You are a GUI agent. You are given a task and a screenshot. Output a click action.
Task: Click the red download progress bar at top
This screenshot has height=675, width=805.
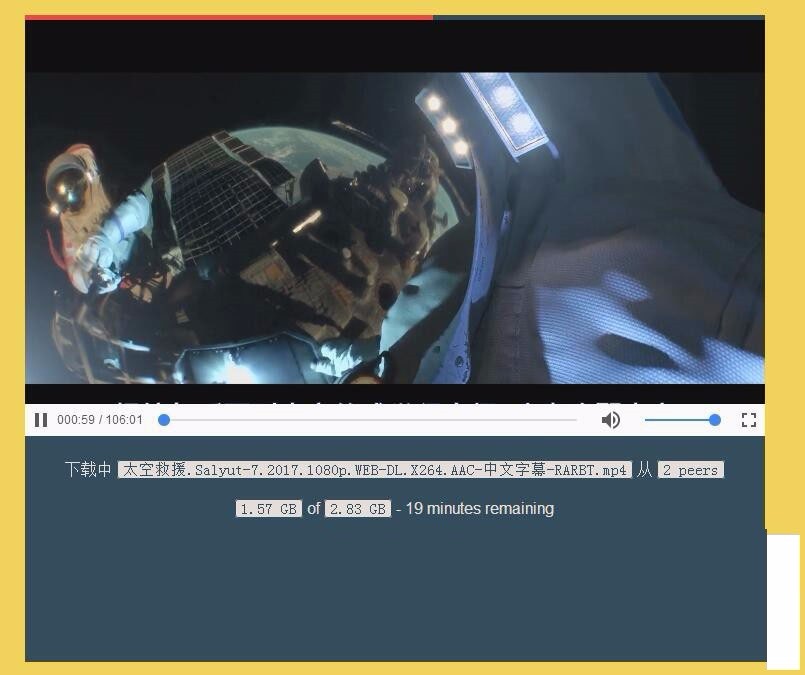click(229, 17)
